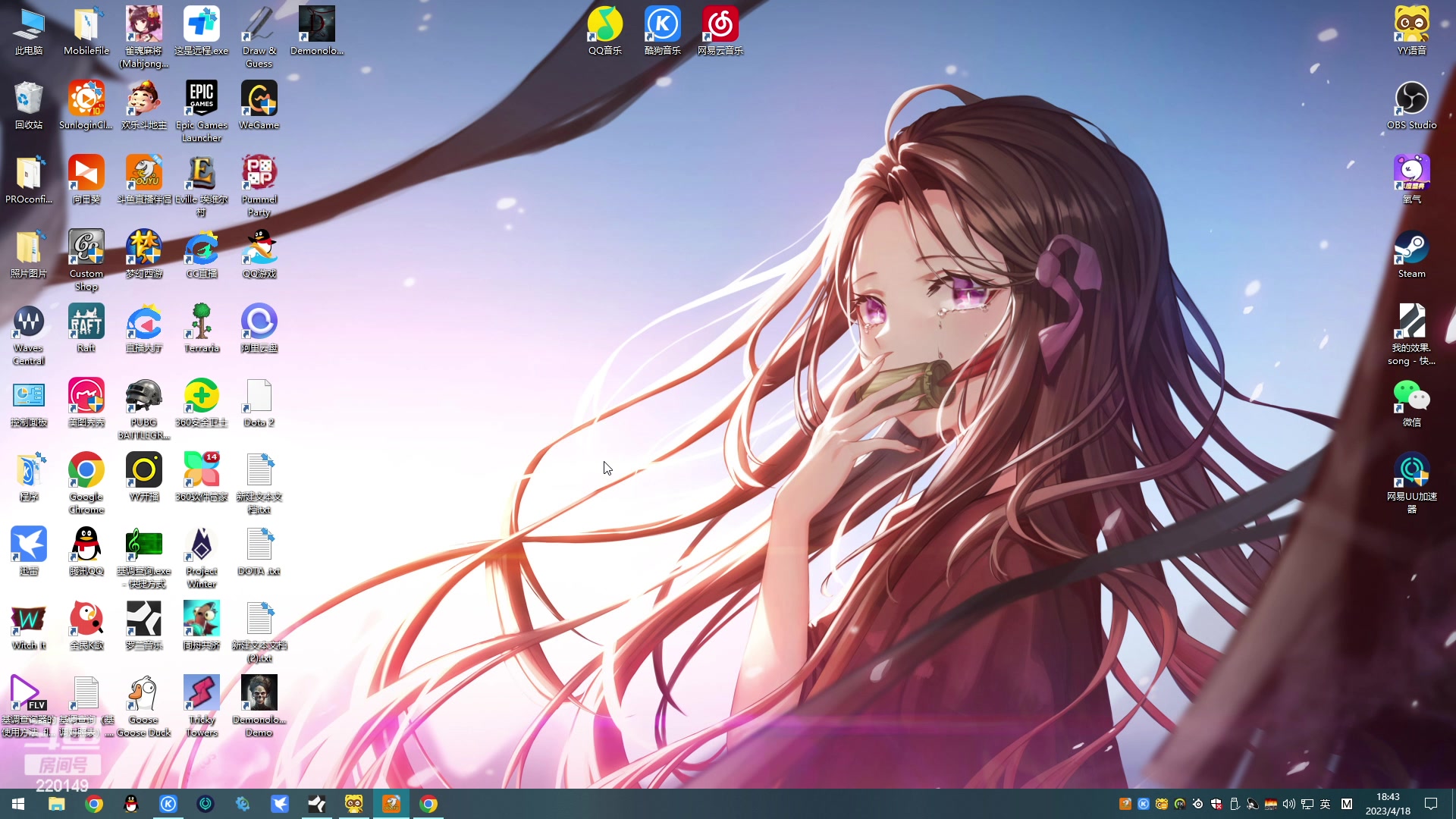Open the Custom Shop desktop shortcut
Viewport: 1456px width, 819px height.
click(x=86, y=260)
